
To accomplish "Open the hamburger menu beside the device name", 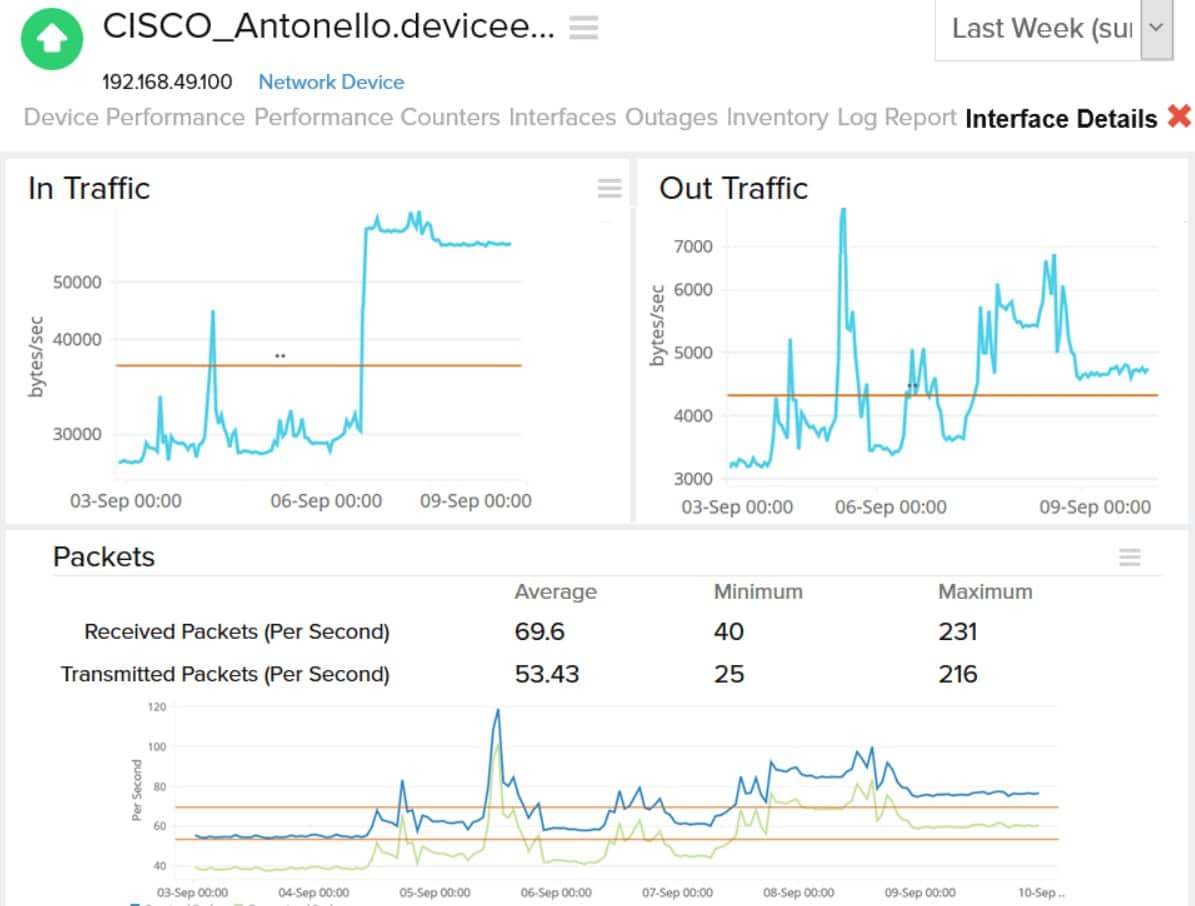I will pyautogui.click(x=584, y=27).
